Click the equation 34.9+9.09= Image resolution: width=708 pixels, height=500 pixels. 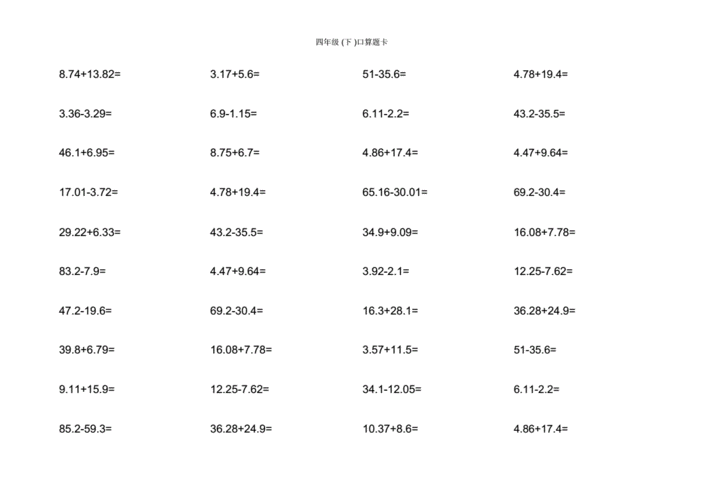coord(390,232)
